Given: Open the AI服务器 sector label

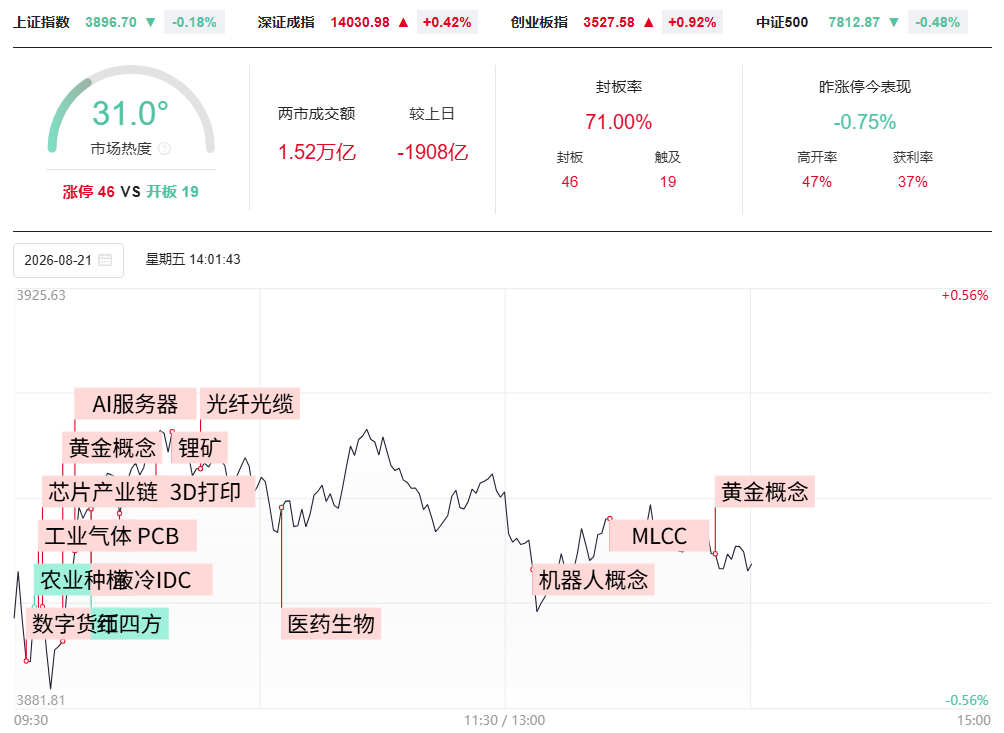Looking at the screenshot, I should coord(135,404).
